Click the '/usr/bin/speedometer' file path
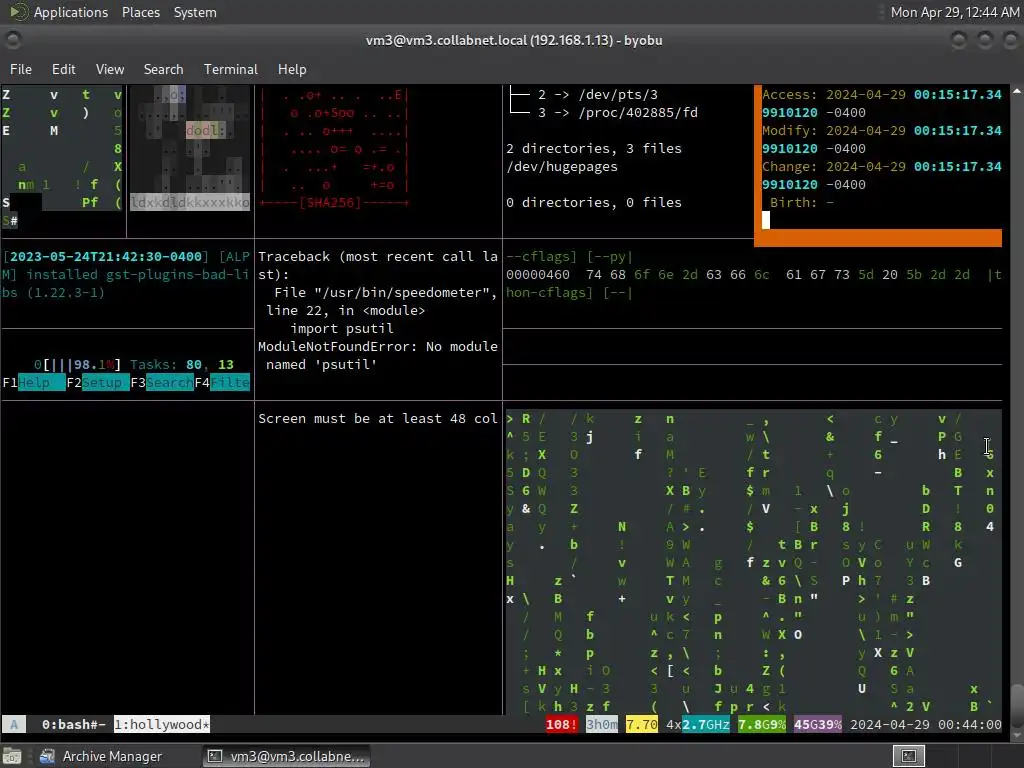Screen dimensions: 1024x768 [x=402, y=293]
